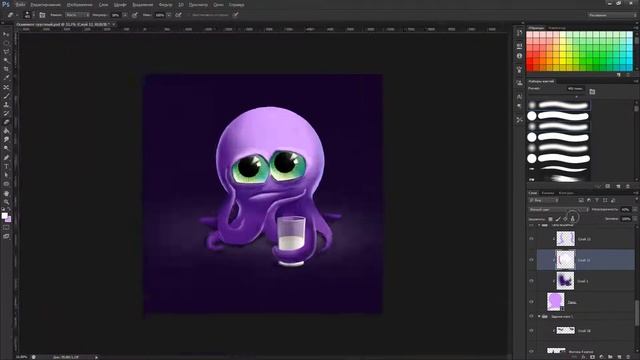Image resolution: width=640 pixels, height=360 pixels.
Task: Collapse the second layer group triangle
Action: [x=539, y=316]
